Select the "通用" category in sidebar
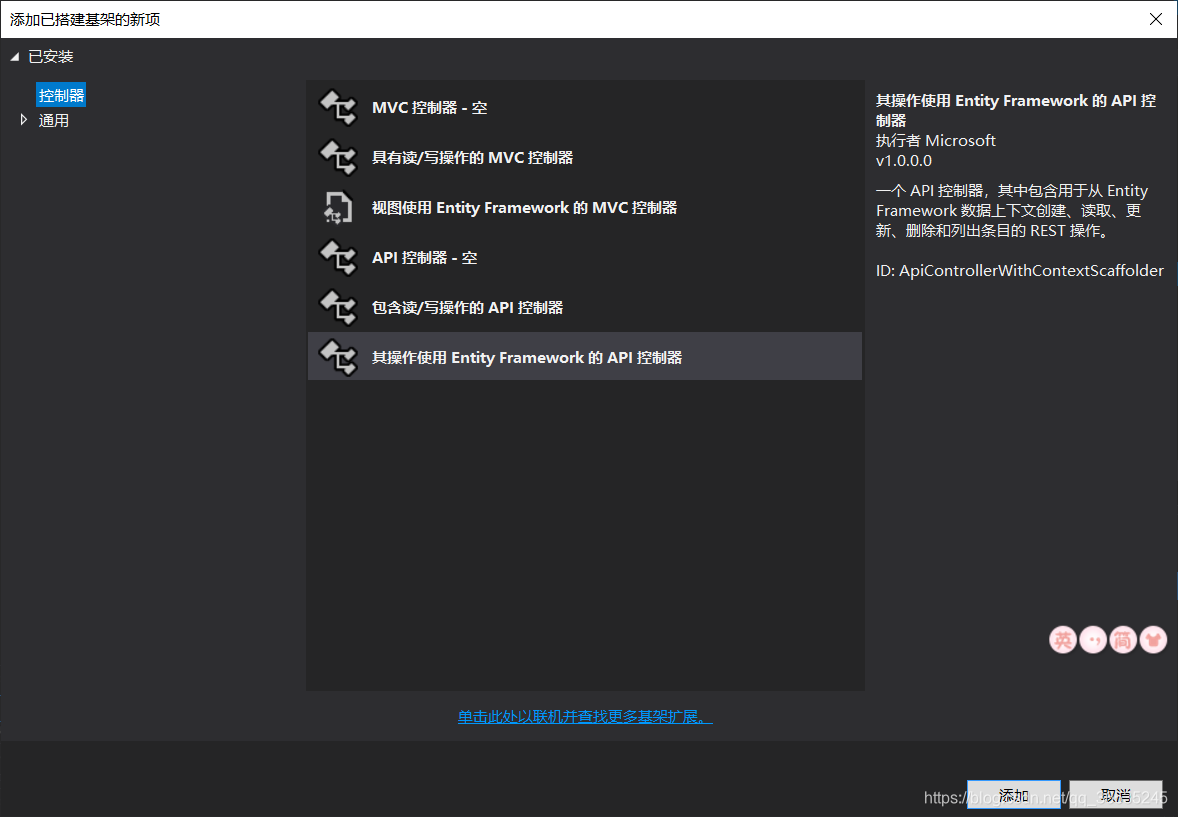Screen dimensions: 1178x817 coord(54,119)
